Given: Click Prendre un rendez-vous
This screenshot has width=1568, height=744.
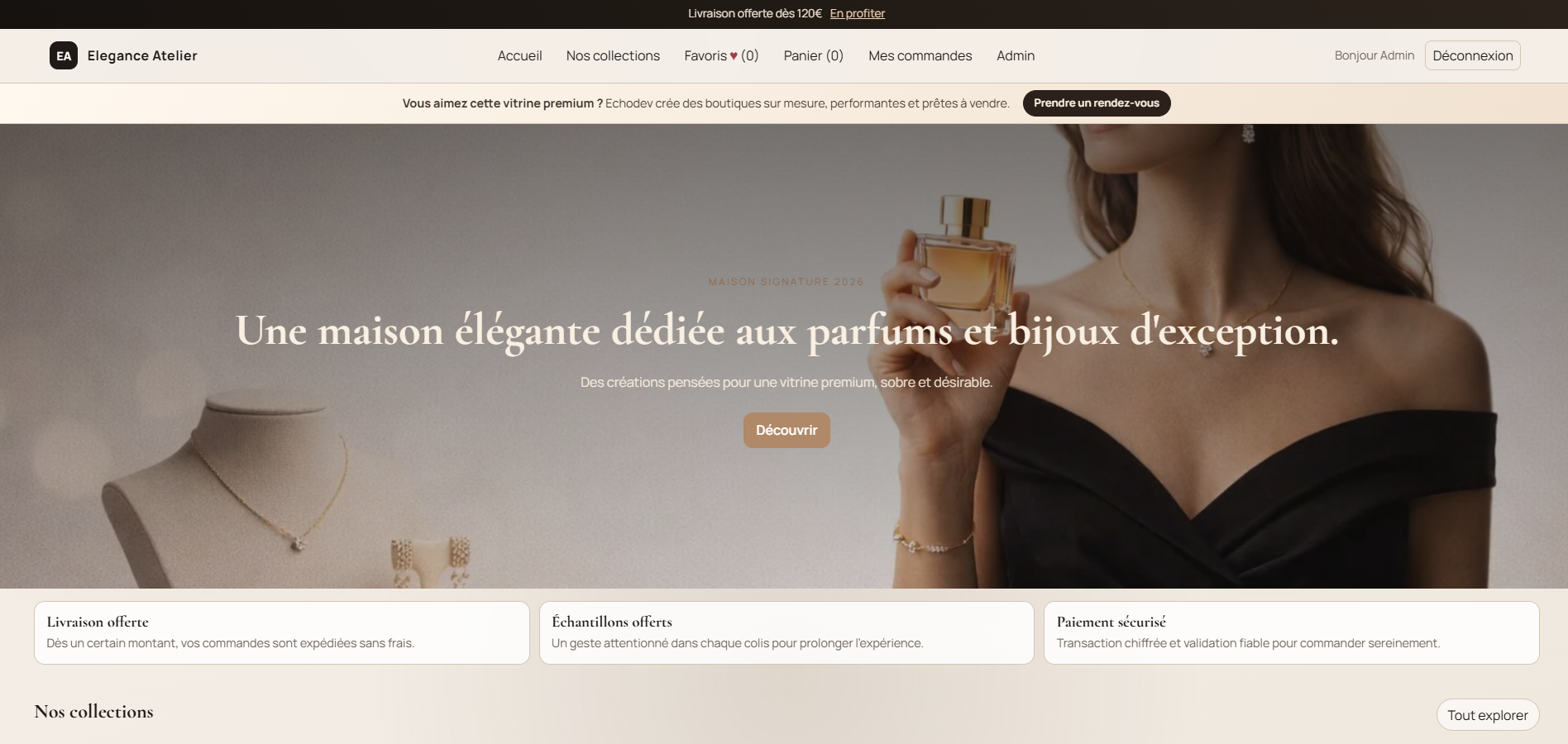Looking at the screenshot, I should pyautogui.click(x=1096, y=103).
